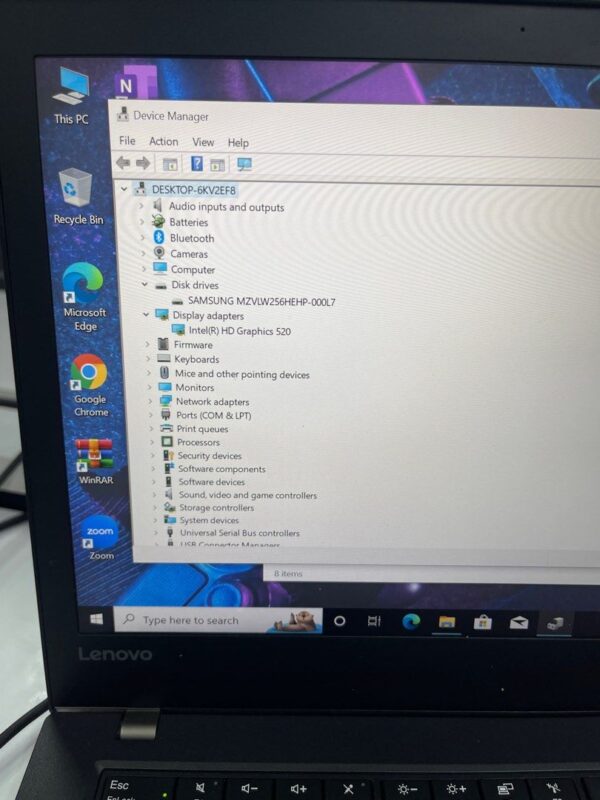Select the Processors icon

point(167,442)
